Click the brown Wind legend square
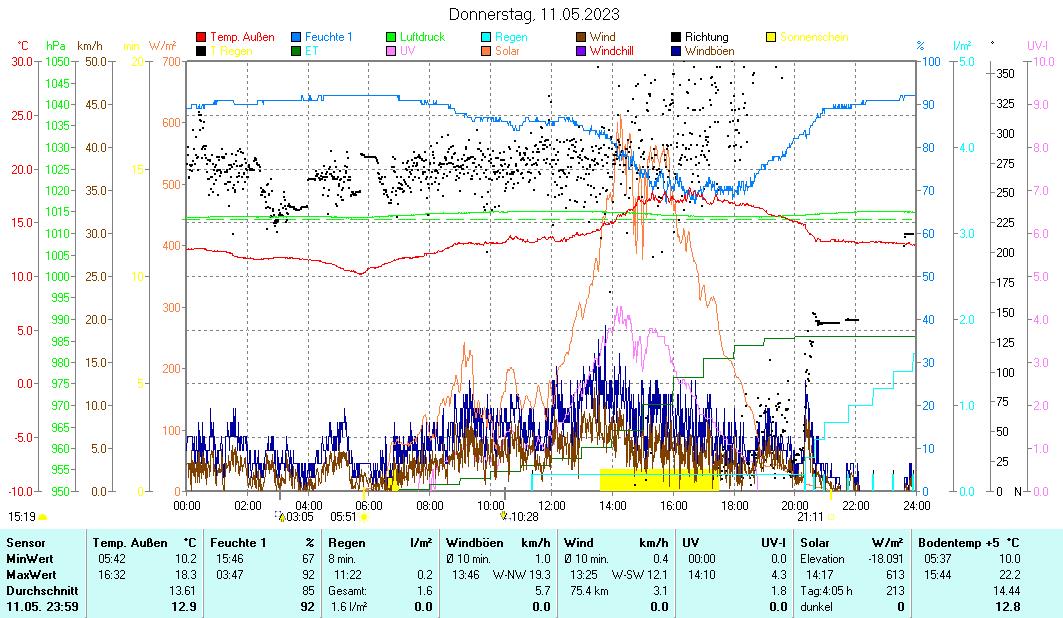The height and width of the screenshot is (618, 1063). (x=581, y=37)
